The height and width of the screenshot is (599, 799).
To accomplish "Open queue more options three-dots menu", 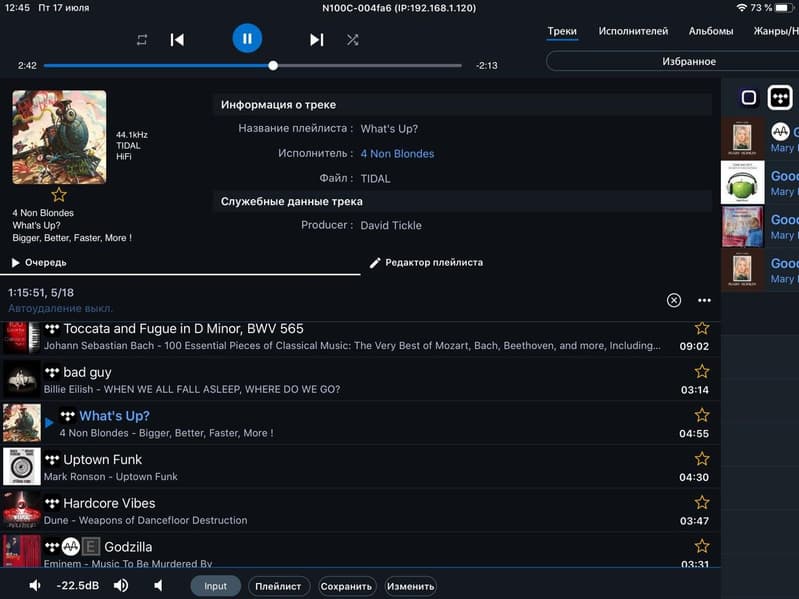I will click(704, 300).
